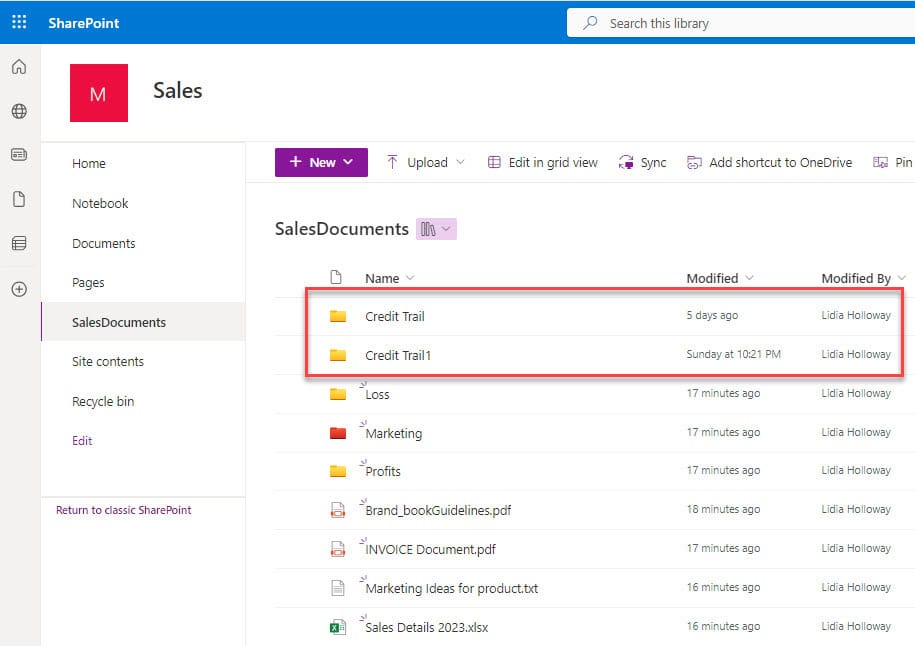The image size is (915, 646).
Task: Open the My files icon in app bar
Action: pyautogui.click(x=19, y=199)
